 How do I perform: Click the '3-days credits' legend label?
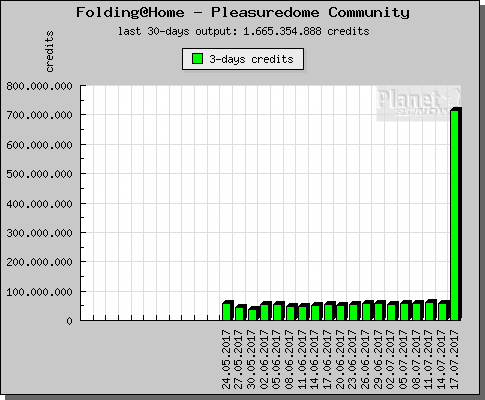pos(251,59)
